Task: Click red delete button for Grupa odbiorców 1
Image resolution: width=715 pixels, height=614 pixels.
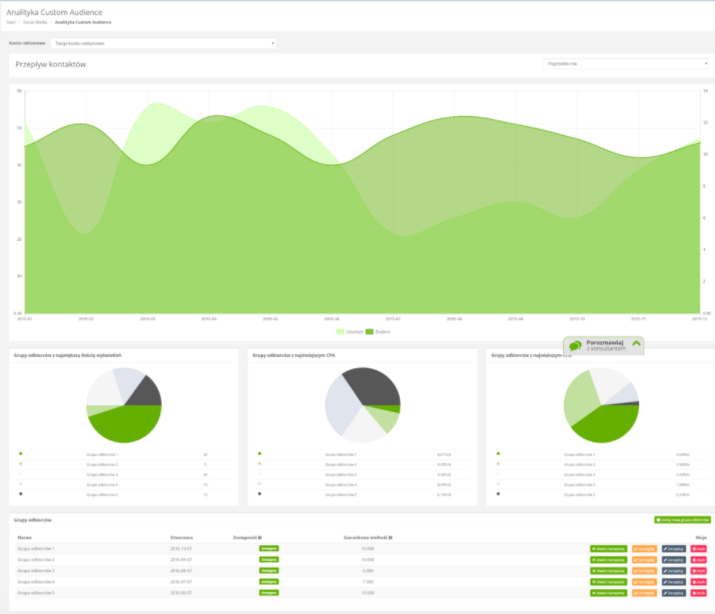Action: point(700,549)
